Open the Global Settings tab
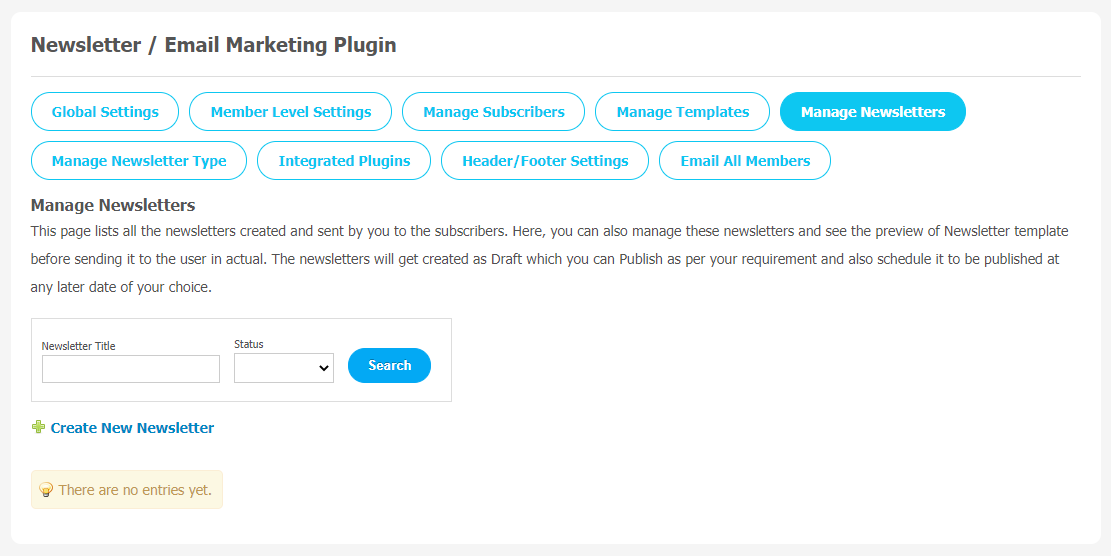Image resolution: width=1111 pixels, height=556 pixels. pyautogui.click(x=105, y=112)
